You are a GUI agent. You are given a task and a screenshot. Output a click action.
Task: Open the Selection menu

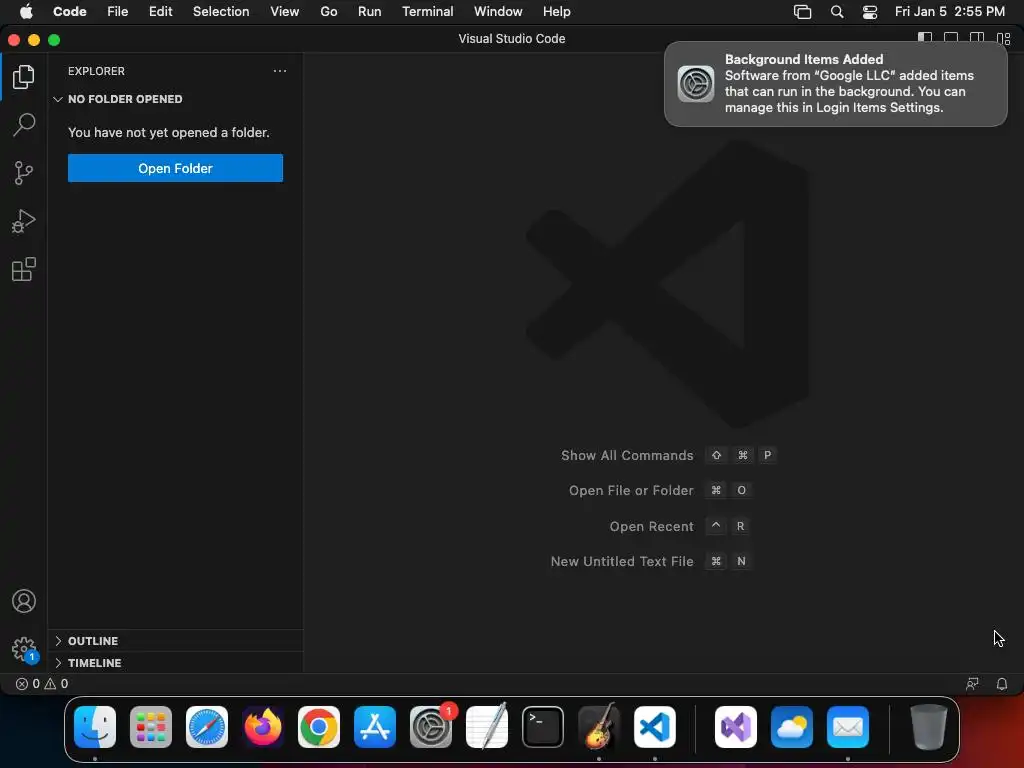pyautogui.click(x=221, y=12)
